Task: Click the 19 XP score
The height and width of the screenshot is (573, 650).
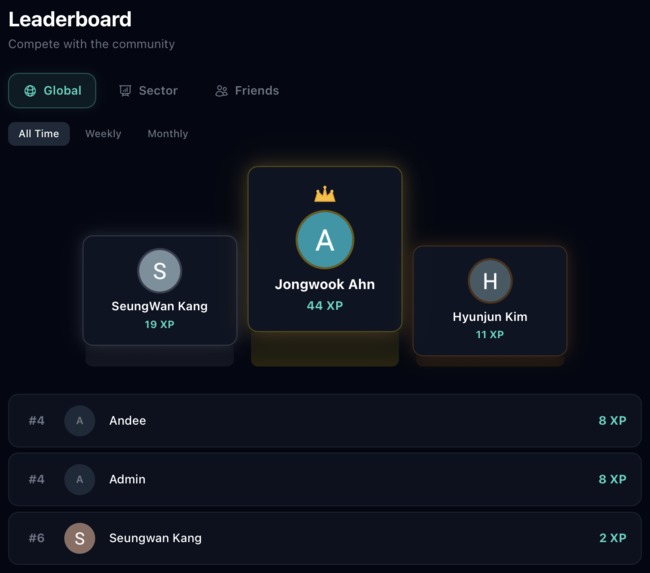Action: [160, 324]
